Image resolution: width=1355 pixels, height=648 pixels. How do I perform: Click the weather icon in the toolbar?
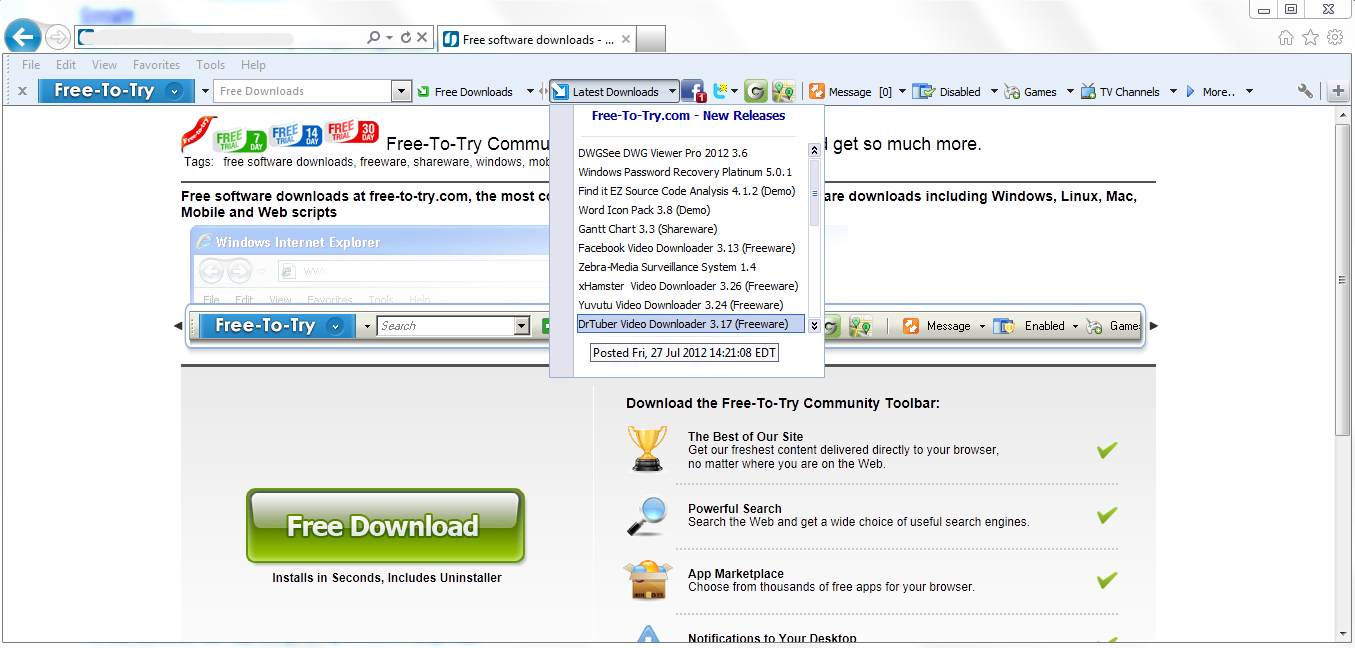coord(720,91)
